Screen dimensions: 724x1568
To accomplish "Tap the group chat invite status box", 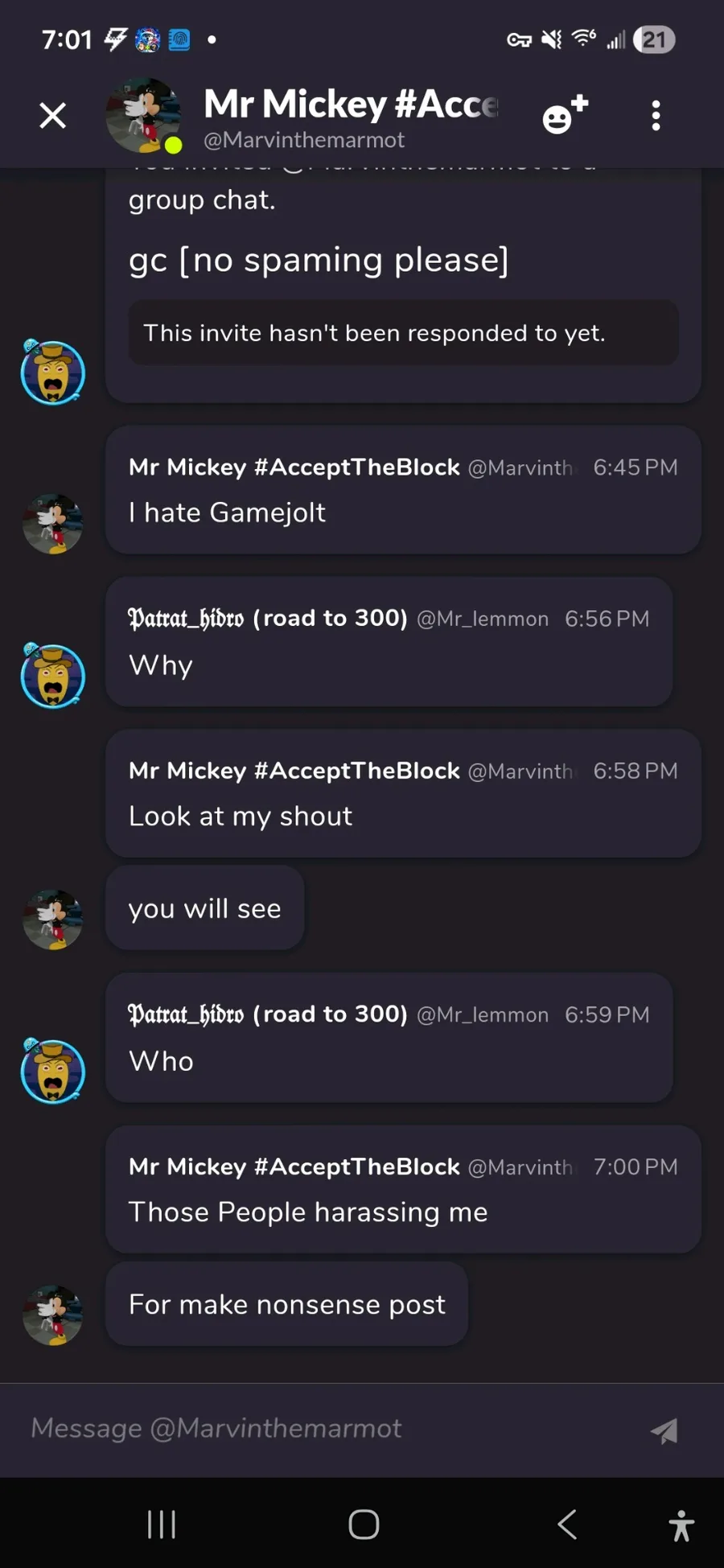I will pos(402,333).
